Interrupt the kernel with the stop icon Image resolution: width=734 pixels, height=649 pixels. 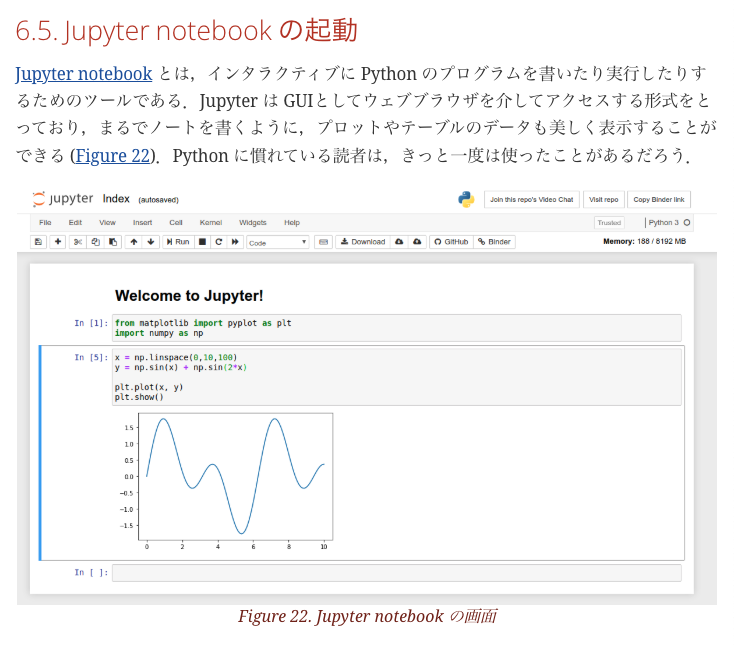point(202,242)
